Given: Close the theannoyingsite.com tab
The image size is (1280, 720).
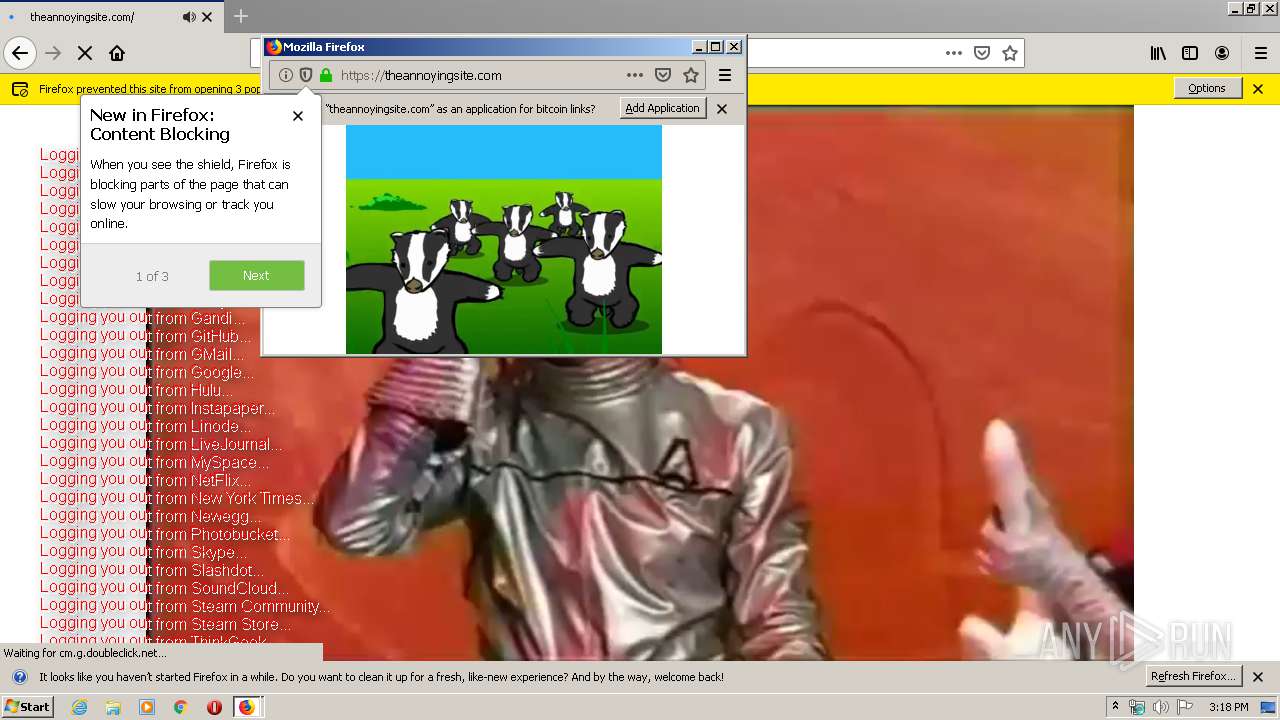Looking at the screenshot, I should click(207, 17).
